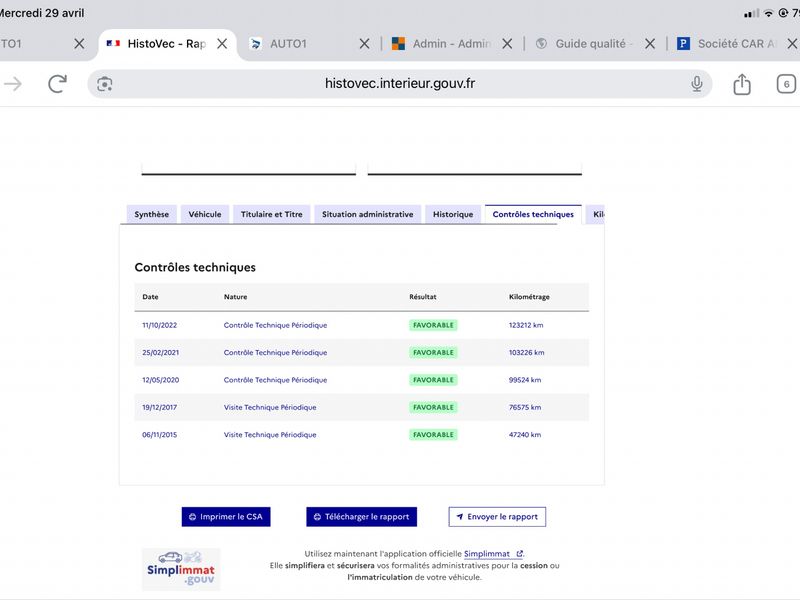Close the HistoVec browser tab
800x600 pixels.
pos(222,44)
